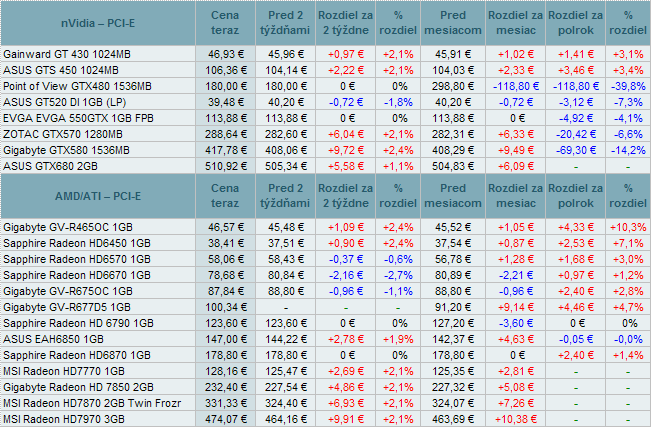Click '39,48 €' current price of ASUS GT520
The image size is (651, 427).
(226, 102)
